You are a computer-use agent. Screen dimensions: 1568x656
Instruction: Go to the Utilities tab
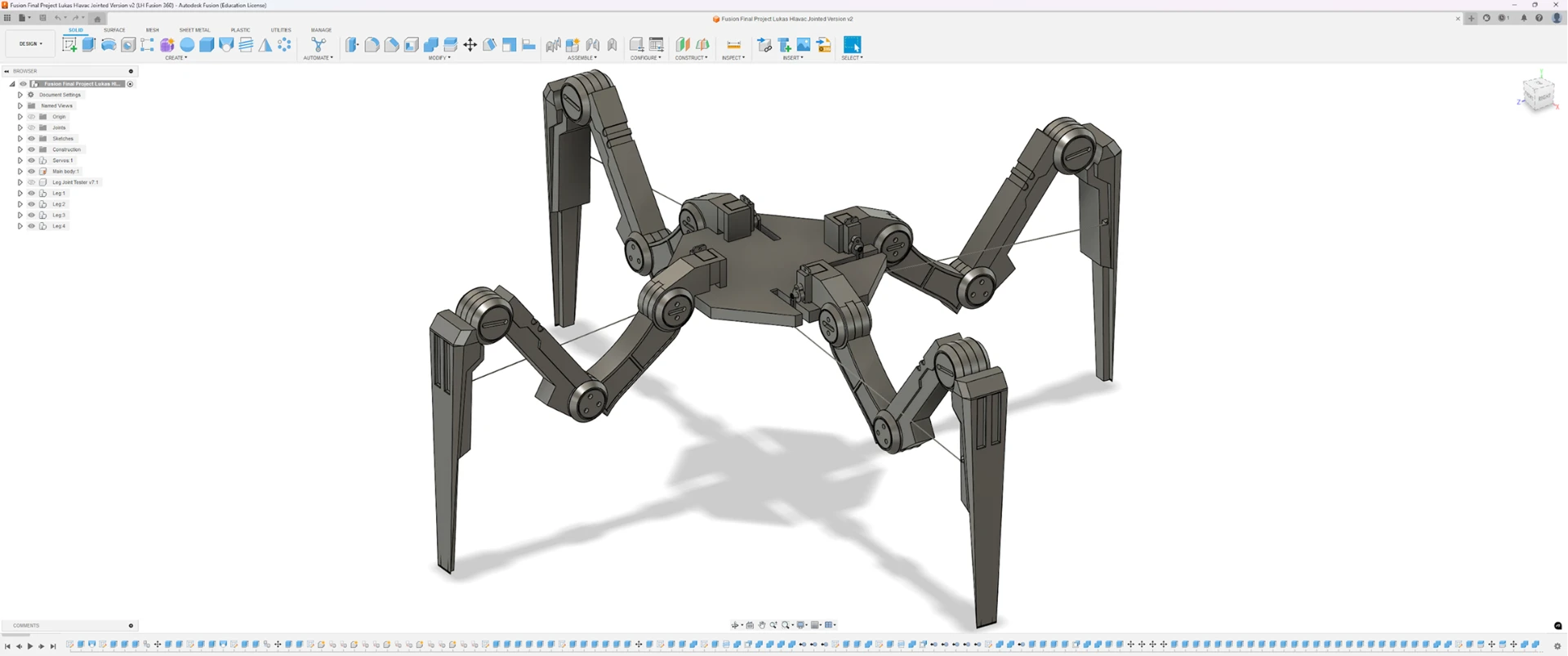pyautogui.click(x=281, y=30)
